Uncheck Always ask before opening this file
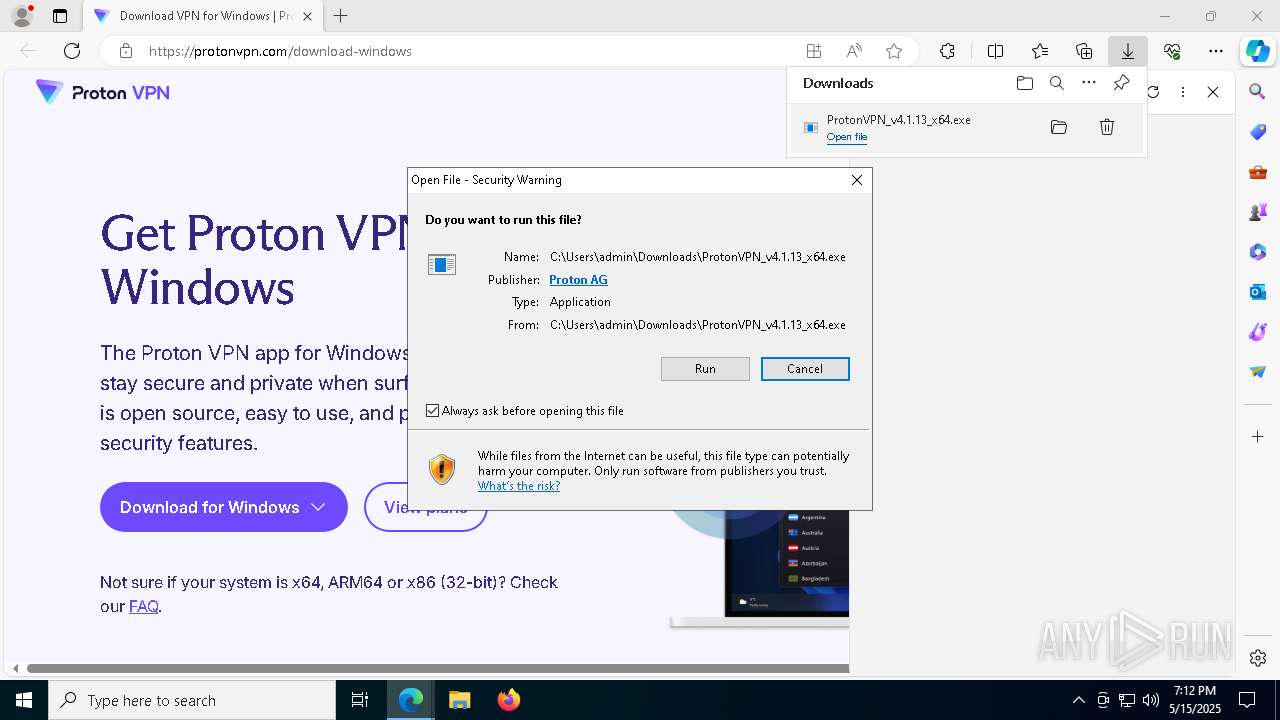1280x720 pixels. (433, 411)
